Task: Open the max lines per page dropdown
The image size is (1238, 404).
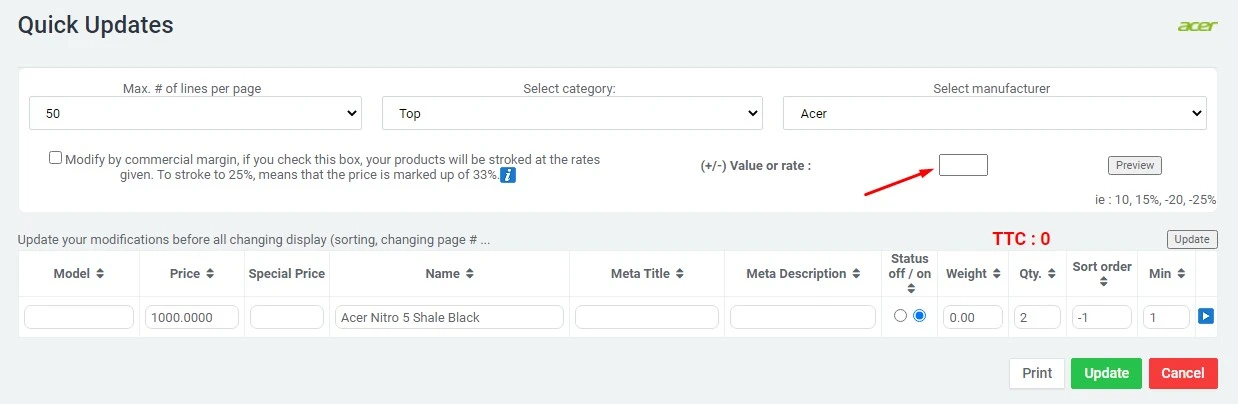Action: point(195,113)
